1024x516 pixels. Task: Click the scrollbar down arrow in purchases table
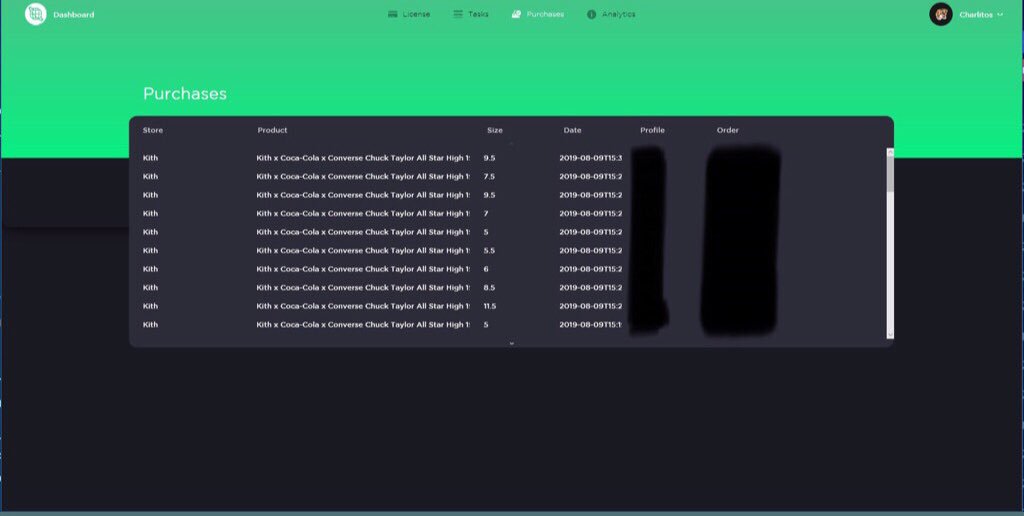(889, 334)
